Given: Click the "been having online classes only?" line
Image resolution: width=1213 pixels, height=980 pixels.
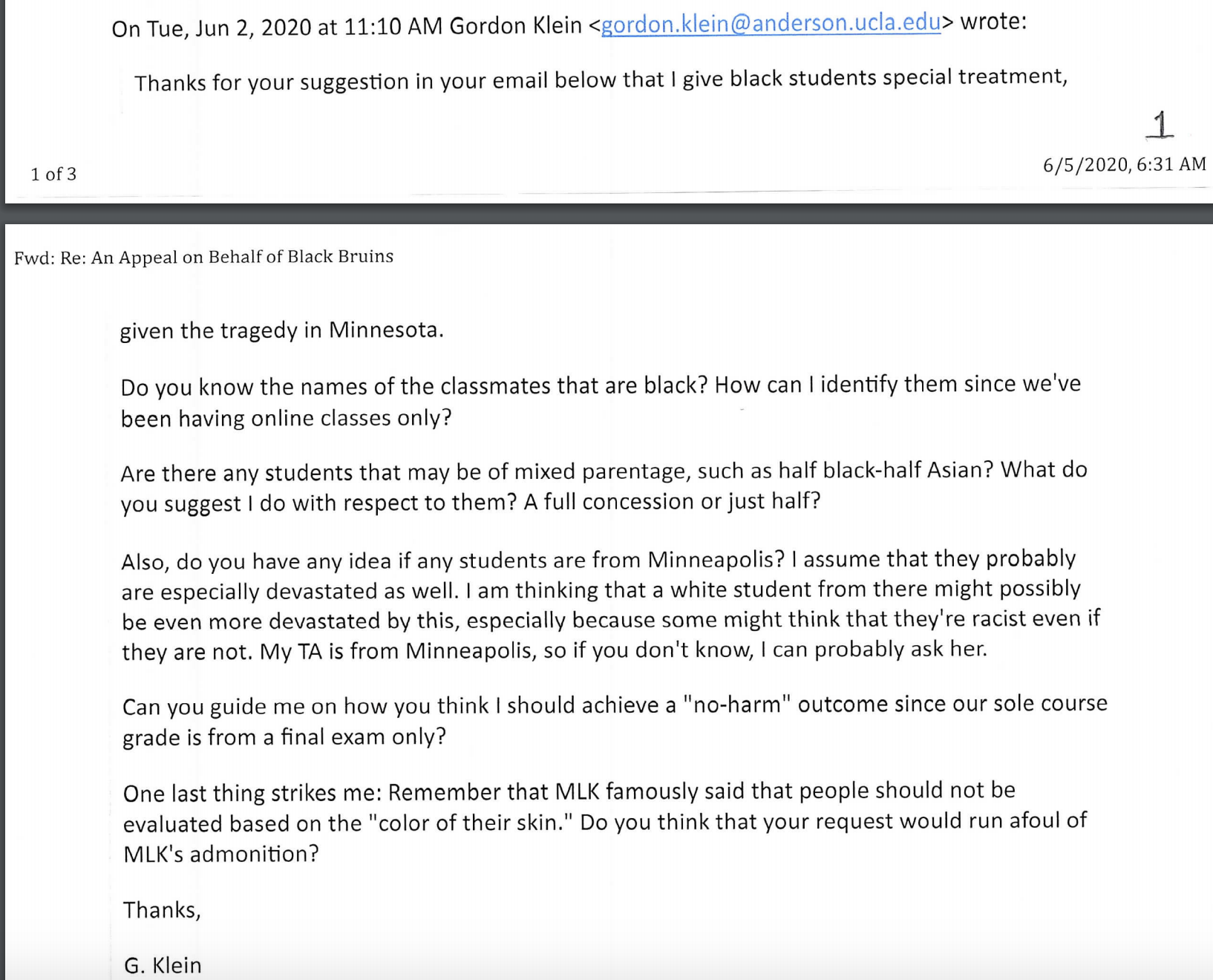Looking at the screenshot, I should 286,419.
